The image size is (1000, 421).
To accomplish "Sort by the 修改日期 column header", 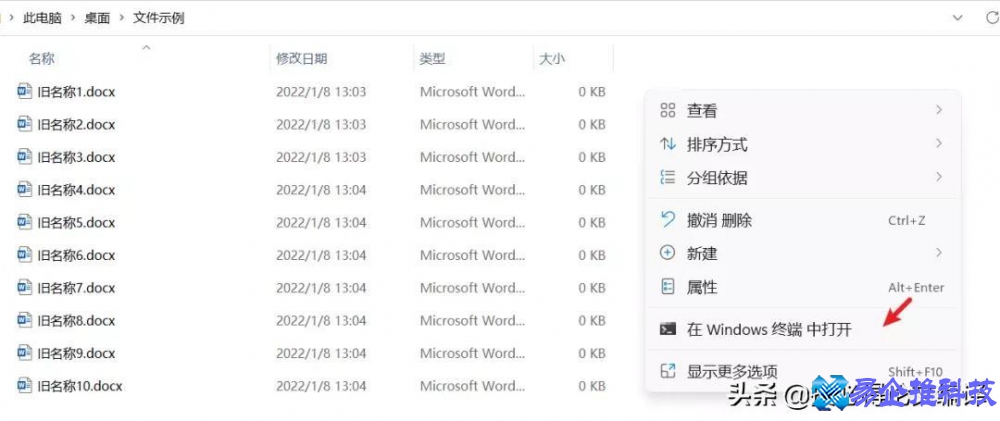I will [301, 59].
